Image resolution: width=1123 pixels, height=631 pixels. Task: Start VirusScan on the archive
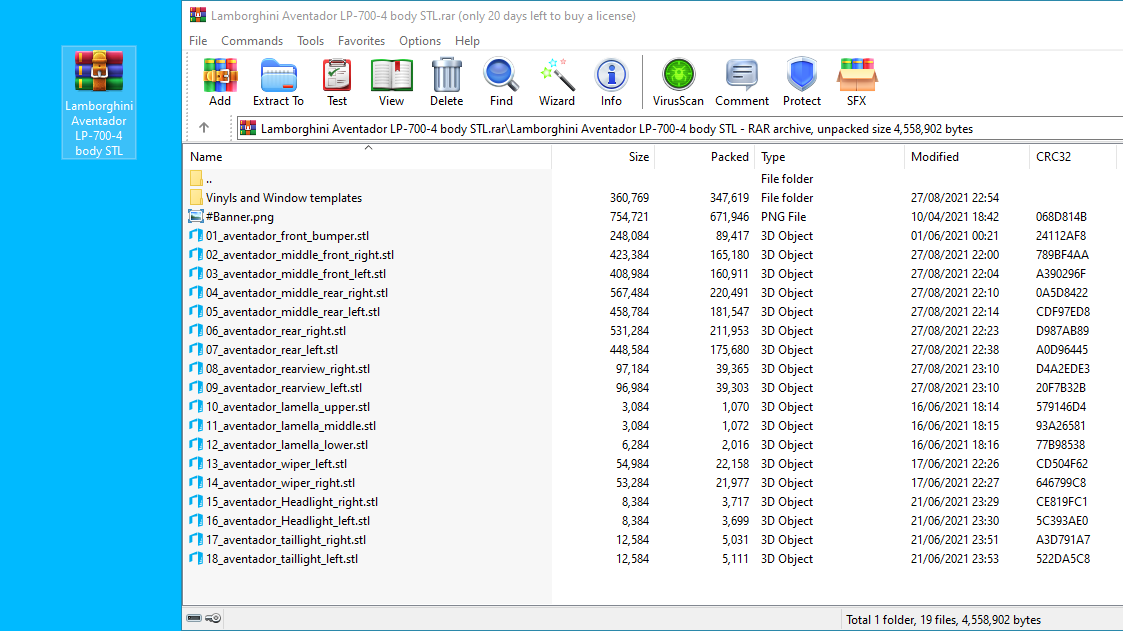coord(678,82)
